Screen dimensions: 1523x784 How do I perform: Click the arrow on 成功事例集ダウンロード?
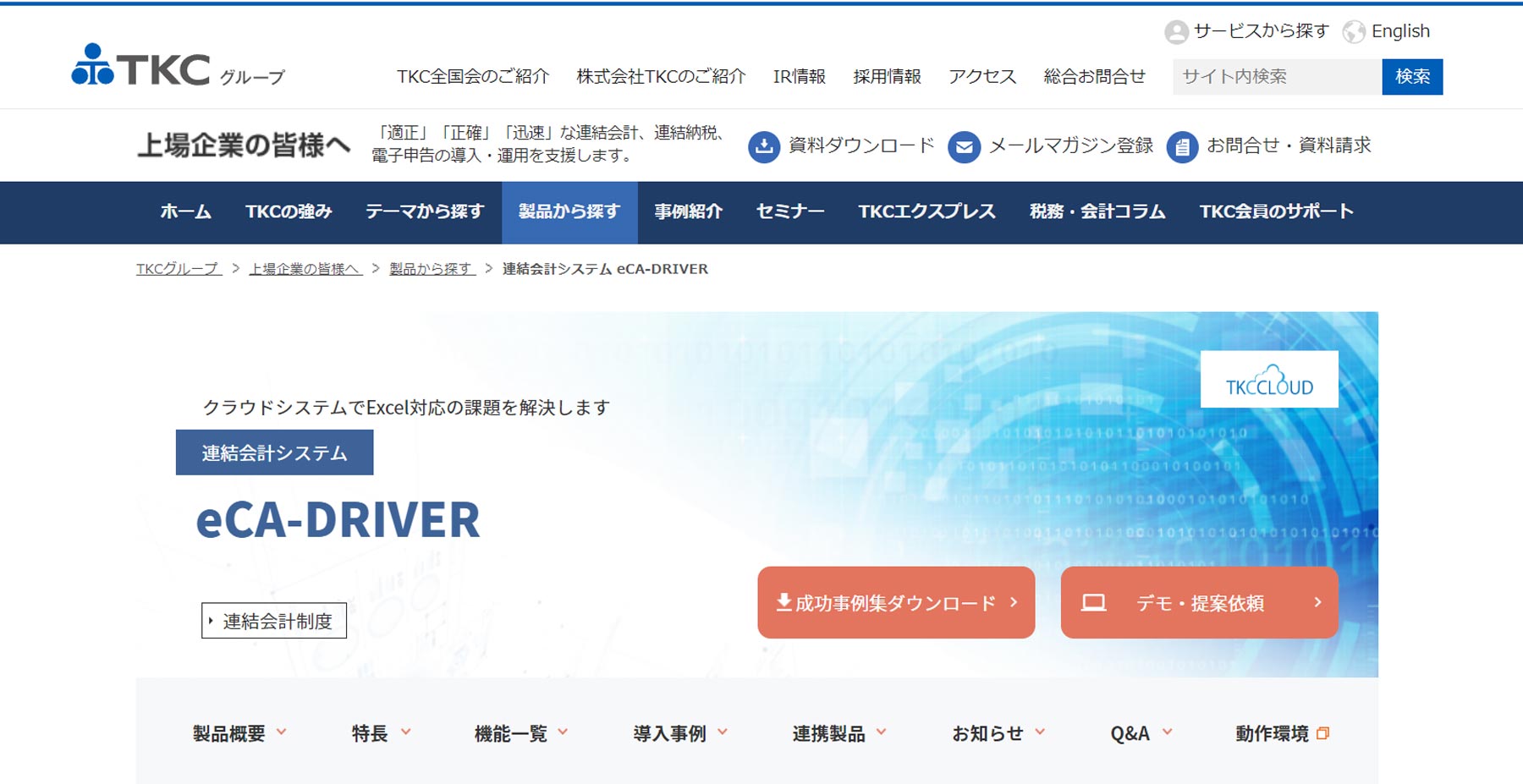tap(1014, 602)
